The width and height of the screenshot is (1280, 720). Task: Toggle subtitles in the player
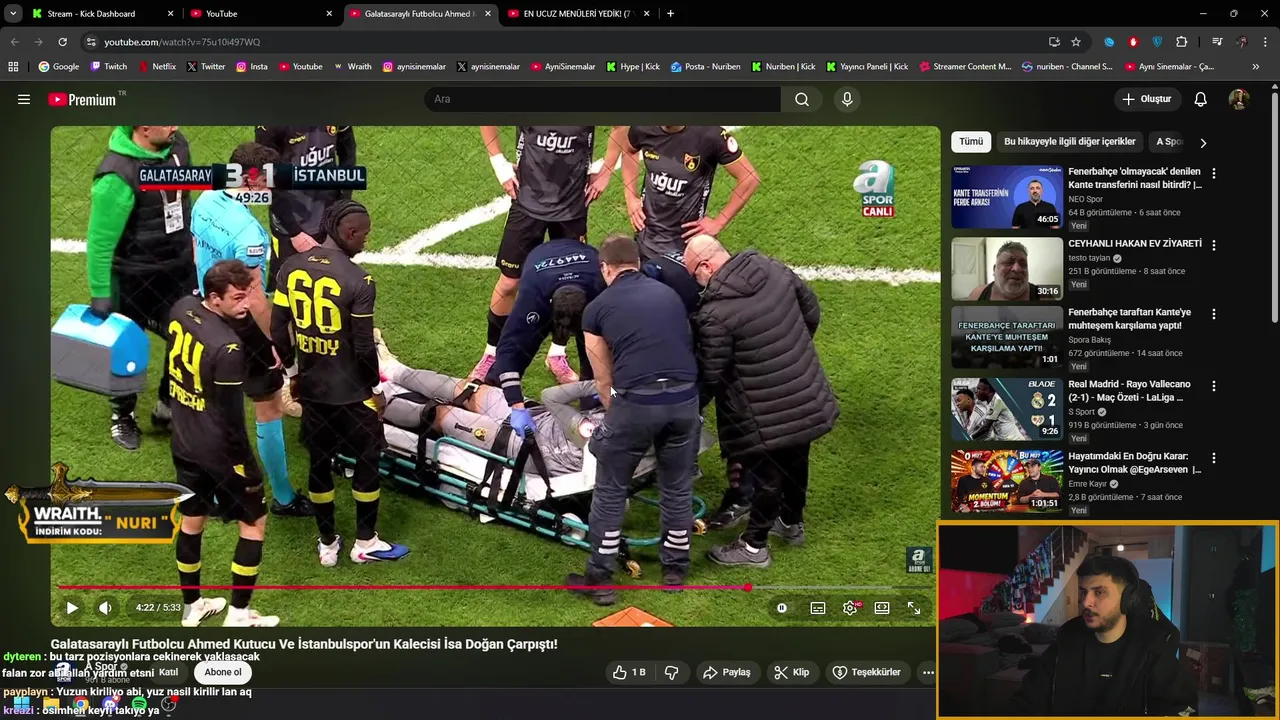818,607
